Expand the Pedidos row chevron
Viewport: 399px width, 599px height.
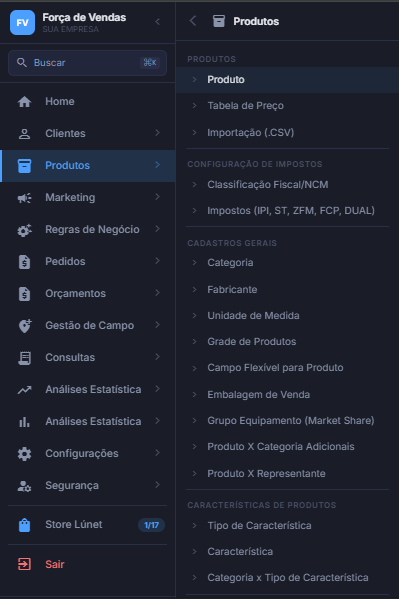point(157,261)
